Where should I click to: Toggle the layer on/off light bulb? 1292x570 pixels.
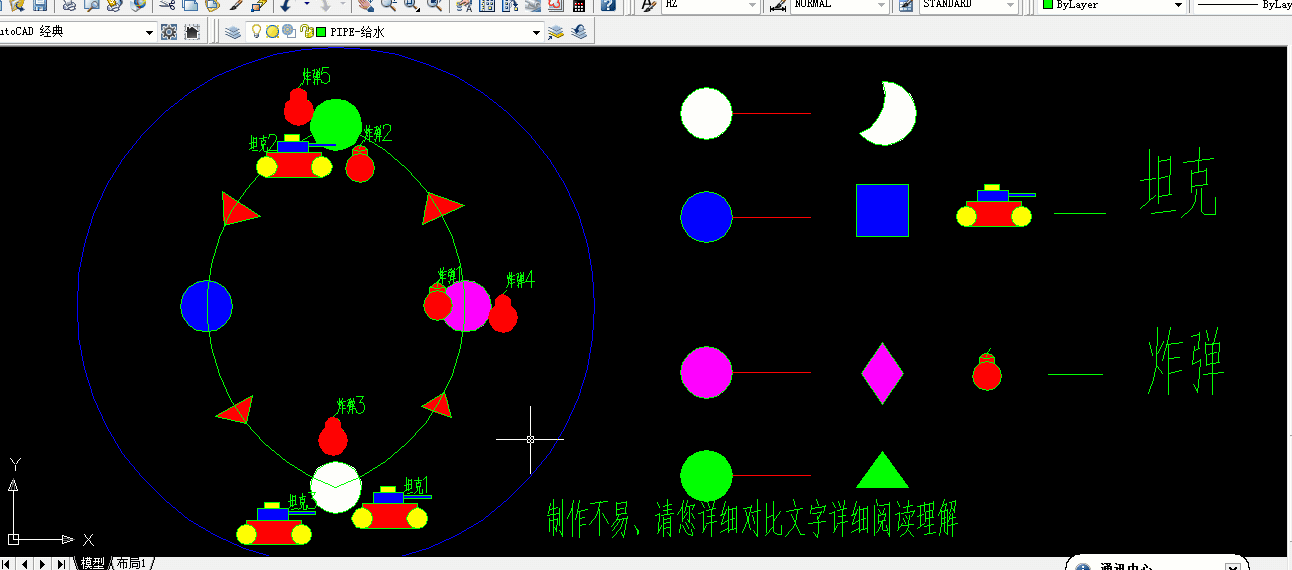tap(256, 32)
